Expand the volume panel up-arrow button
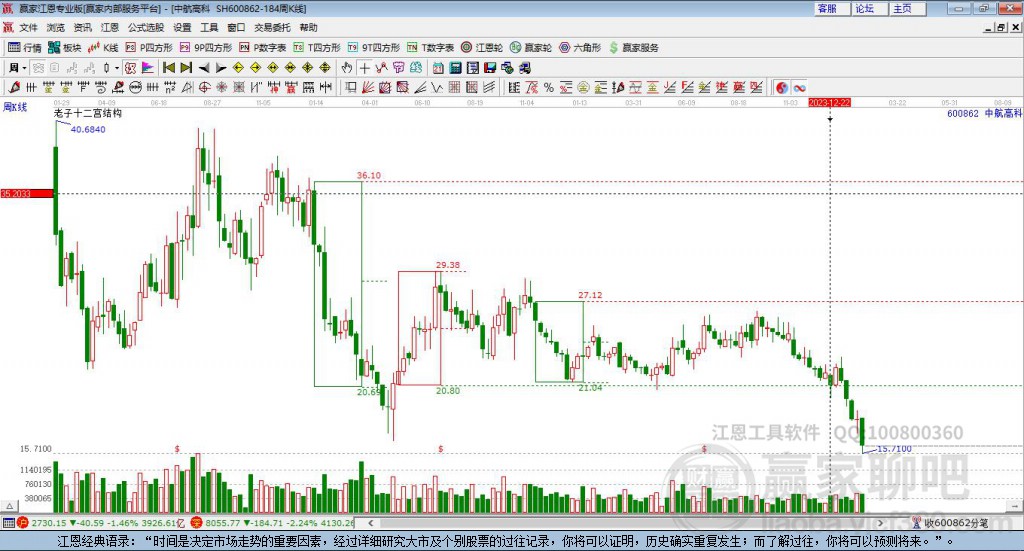The height and width of the screenshot is (551, 1024). (x=9, y=507)
